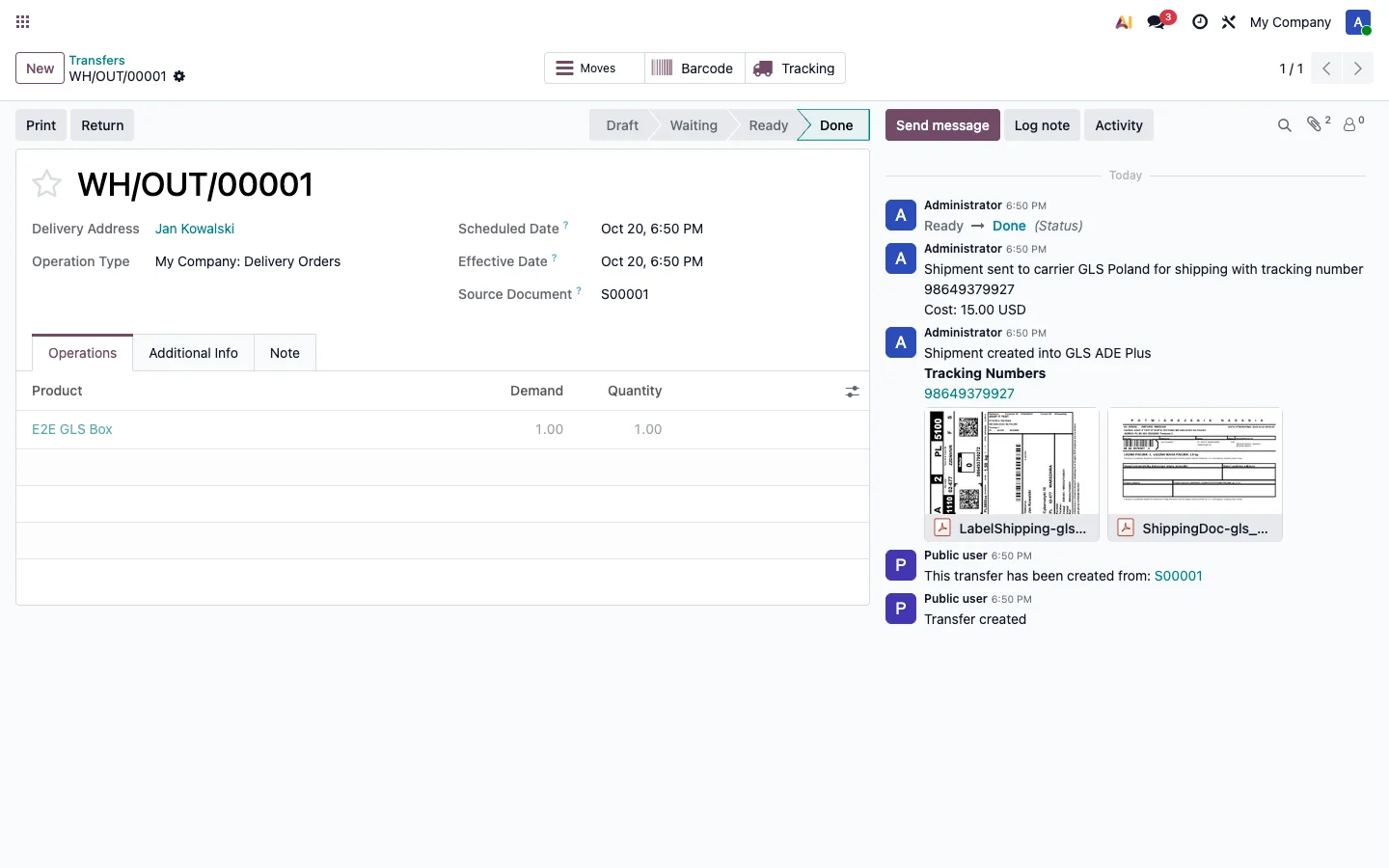Go to the next record arrow
The height and width of the screenshot is (868, 1389).
1358,68
